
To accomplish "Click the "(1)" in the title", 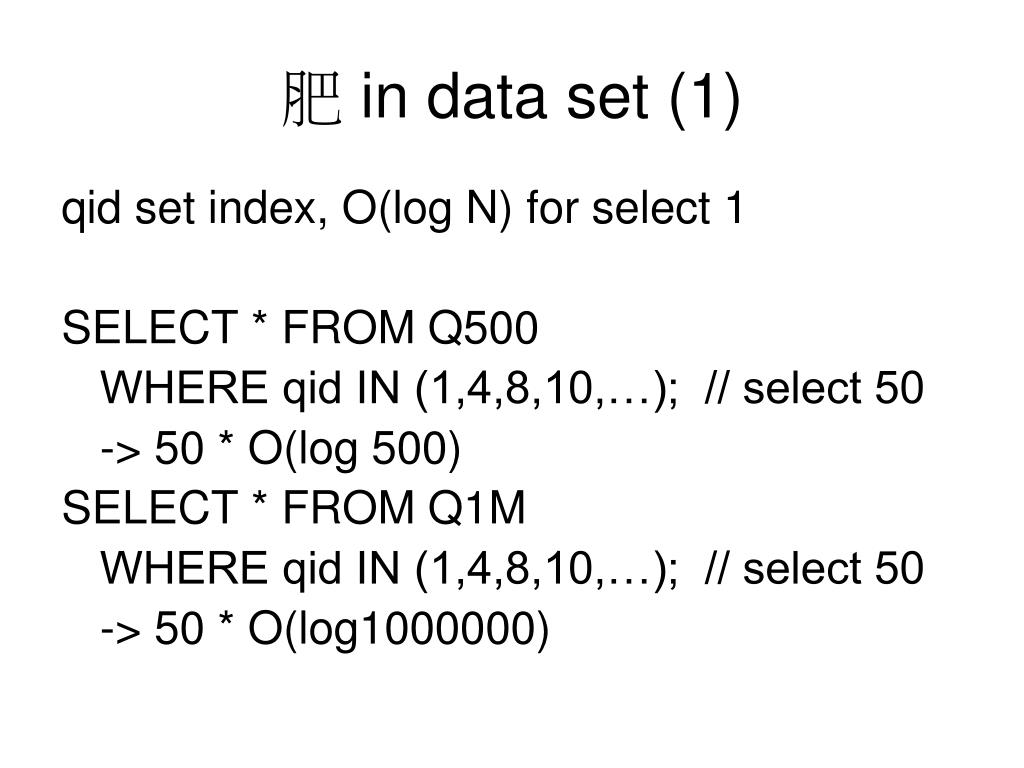I will (x=705, y=98).
